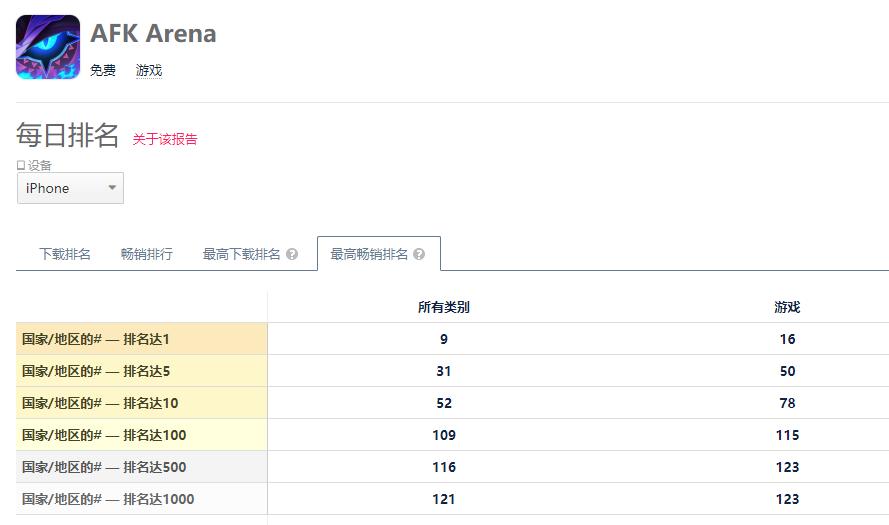Viewport: 889px width, 525px height.
Task: Click value 109 in 所有类别 column
Action: click(x=444, y=435)
